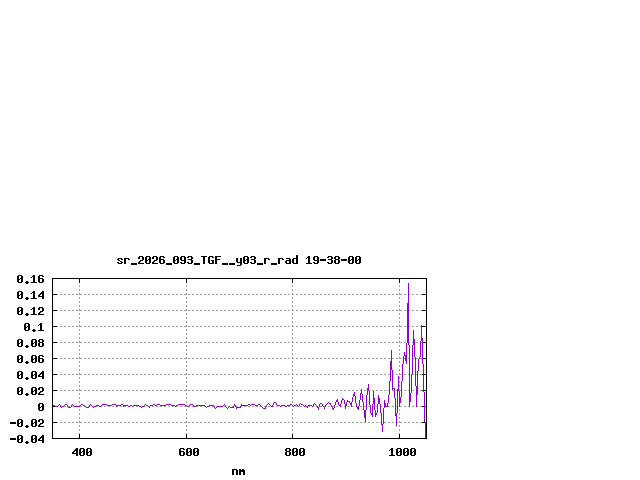This screenshot has width=640, height=480.
Task: Click the 0.04 y-axis tick label
Action: (30, 375)
